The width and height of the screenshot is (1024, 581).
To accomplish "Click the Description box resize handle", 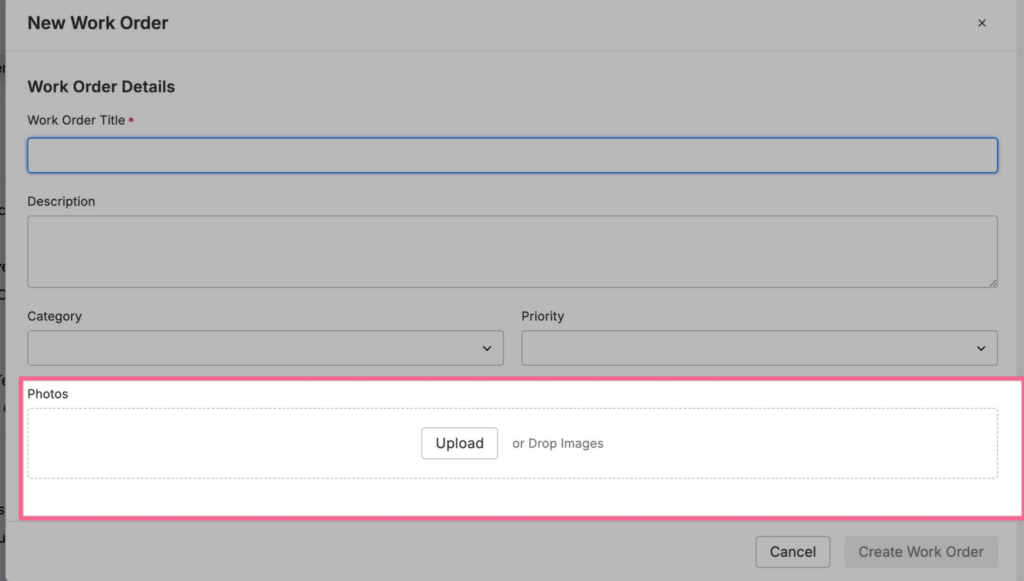I will pyautogui.click(x=992, y=283).
